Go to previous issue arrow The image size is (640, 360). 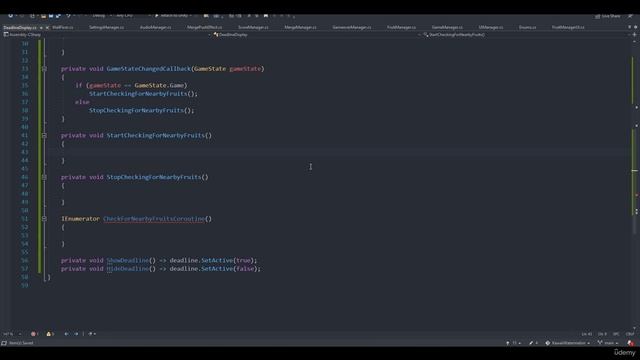coord(66,334)
